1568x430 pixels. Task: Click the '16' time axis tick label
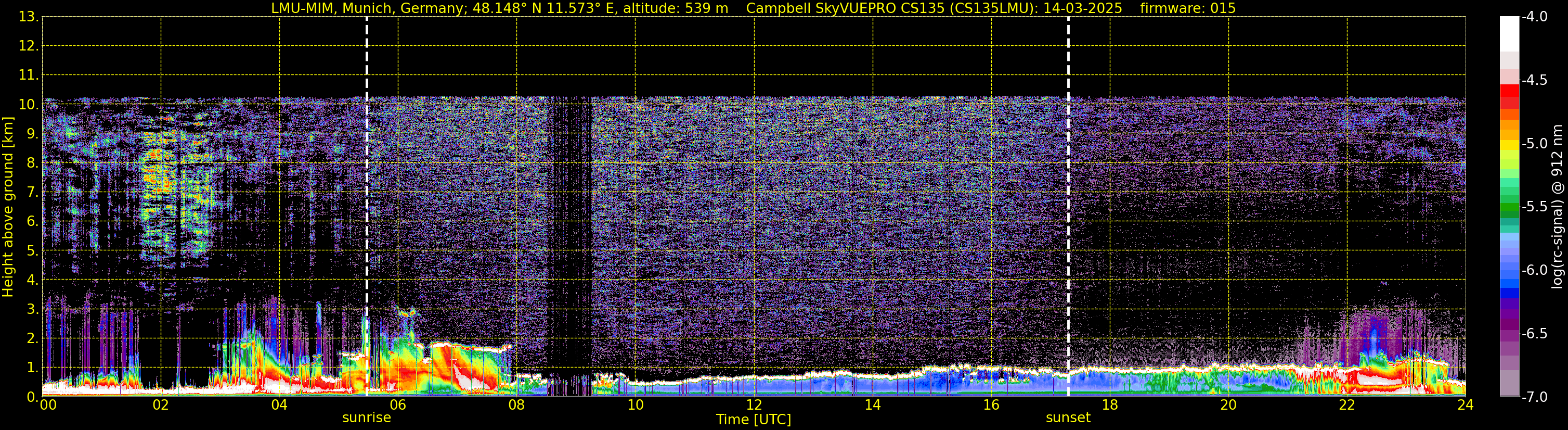coord(992,405)
